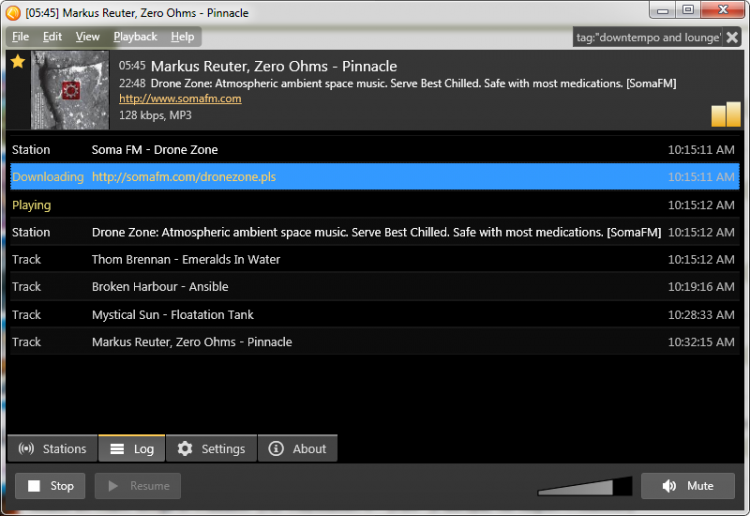Switch to the Stations tab

53,449
